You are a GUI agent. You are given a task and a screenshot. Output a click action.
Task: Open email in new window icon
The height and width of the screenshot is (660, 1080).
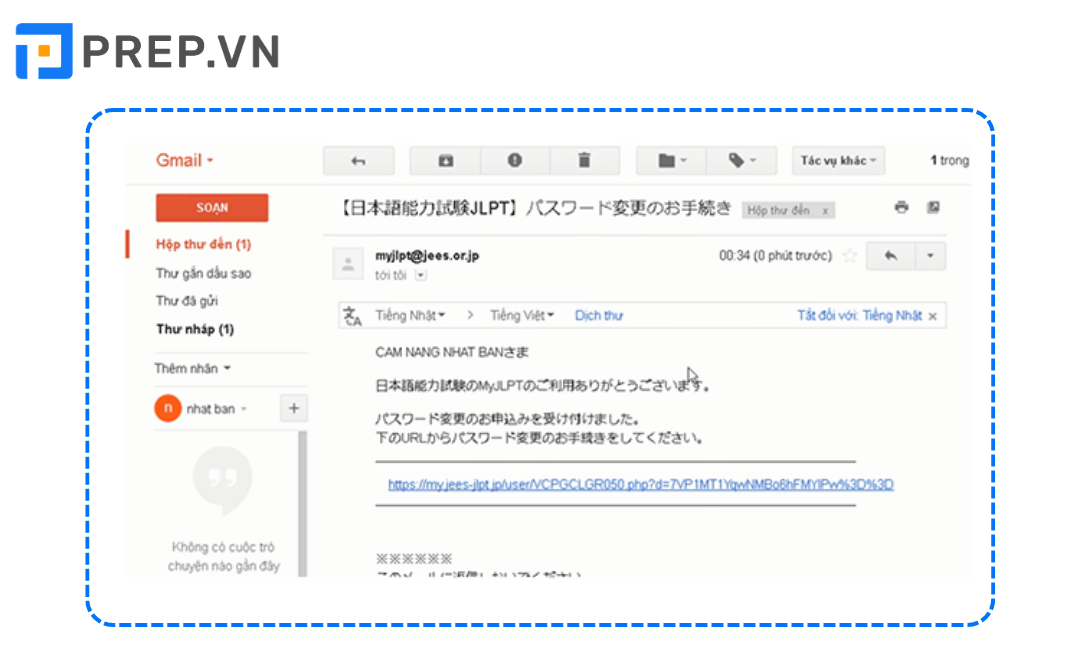[933, 207]
